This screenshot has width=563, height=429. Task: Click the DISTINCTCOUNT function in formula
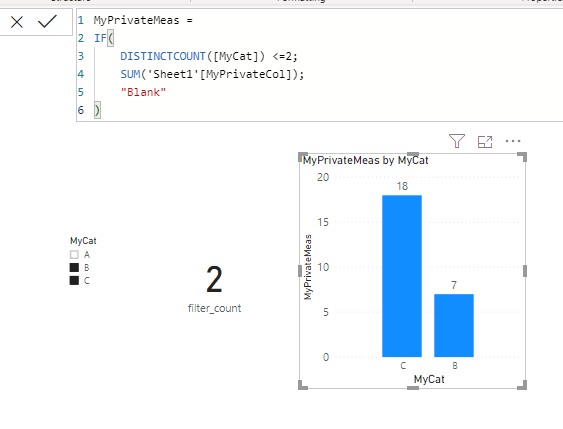click(163, 56)
